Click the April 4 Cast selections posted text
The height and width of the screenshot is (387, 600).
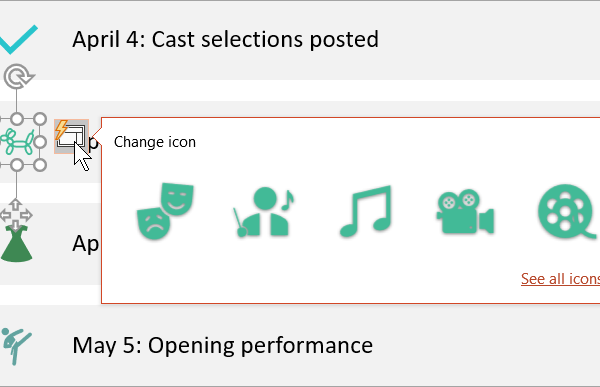pos(225,39)
